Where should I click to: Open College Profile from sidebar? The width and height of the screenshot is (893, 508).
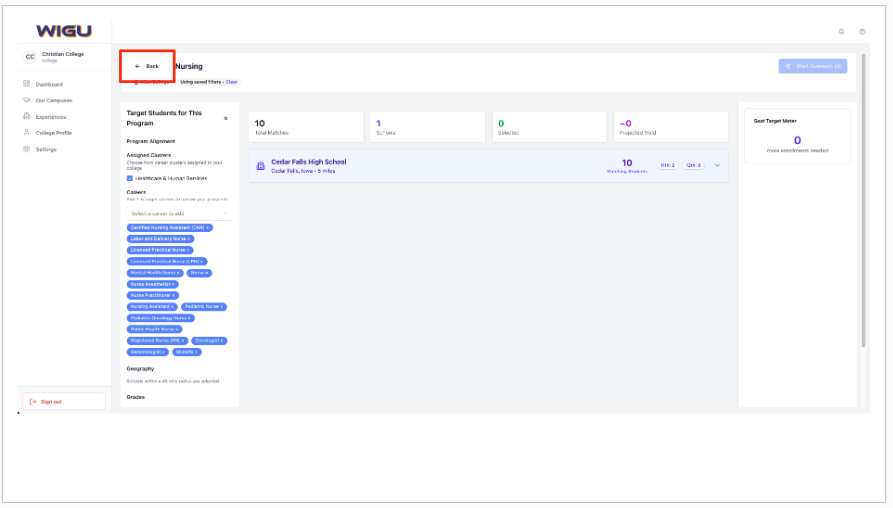point(53,132)
